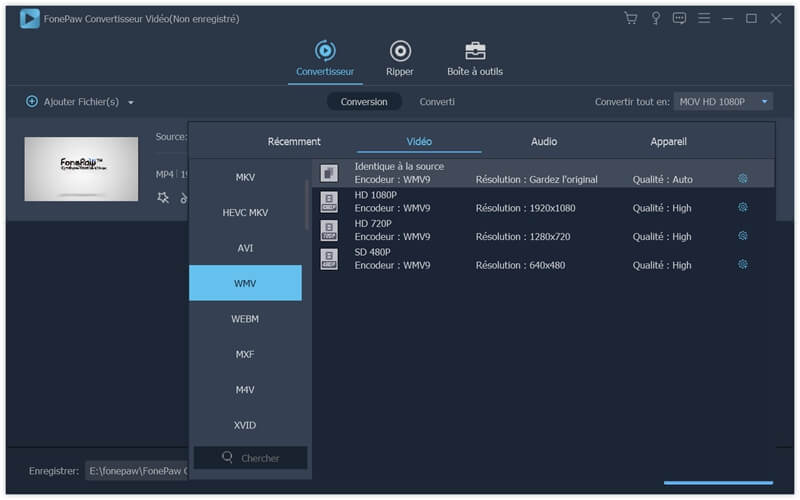Choose AVI format
Image resolution: width=800 pixels, height=500 pixels.
click(x=245, y=248)
